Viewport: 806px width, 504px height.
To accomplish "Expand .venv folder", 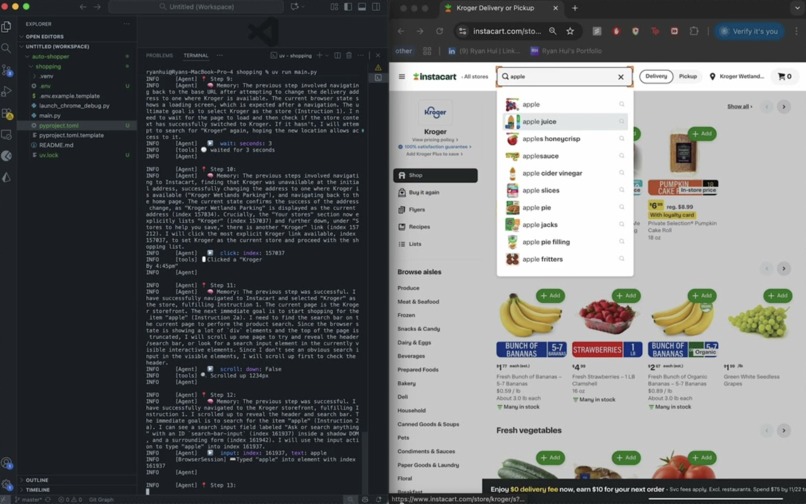I will click(46, 76).
